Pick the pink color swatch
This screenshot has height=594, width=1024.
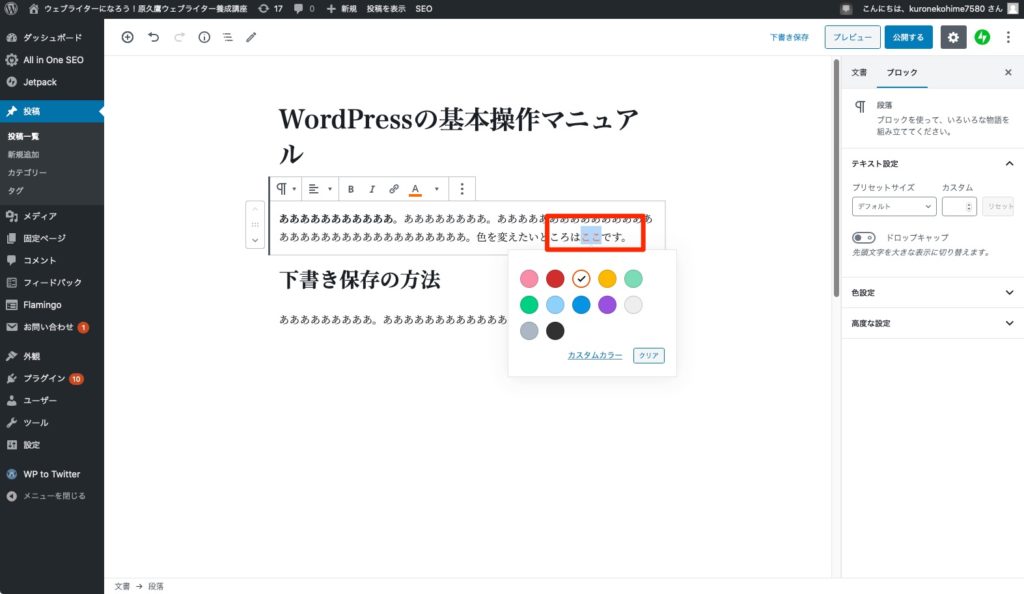pos(529,279)
